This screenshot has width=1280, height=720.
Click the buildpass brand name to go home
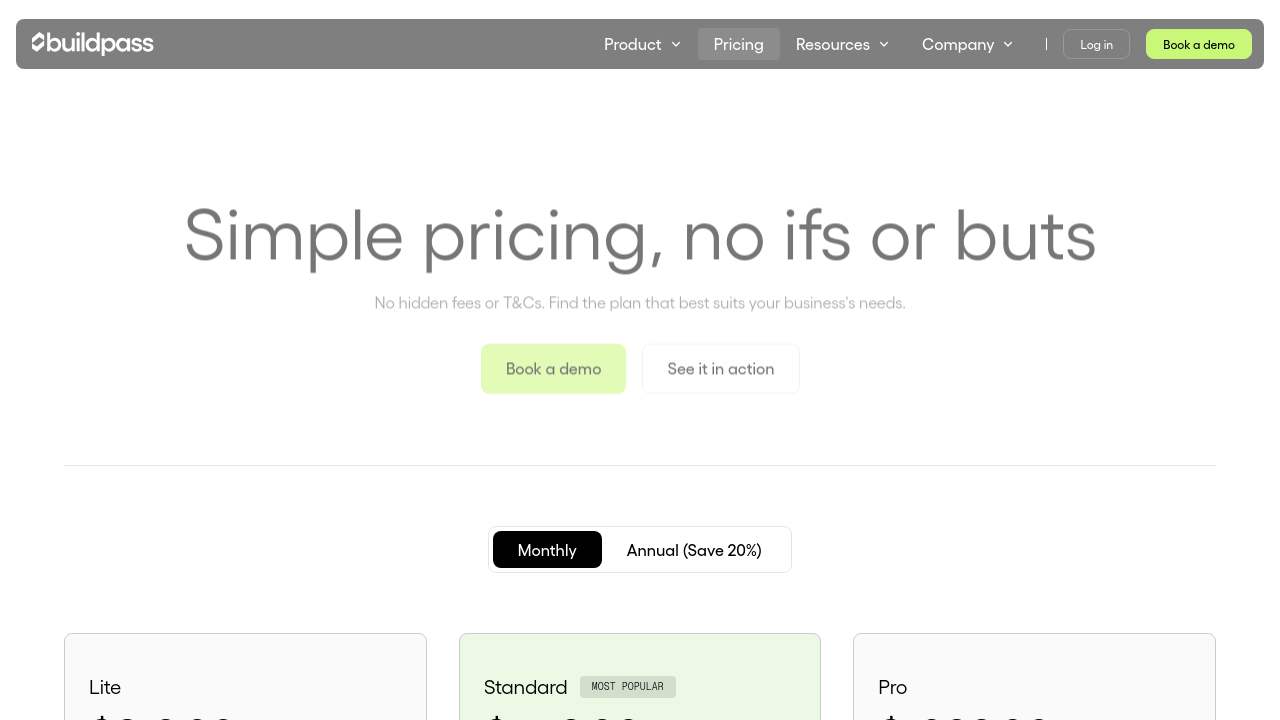tap(102, 43)
